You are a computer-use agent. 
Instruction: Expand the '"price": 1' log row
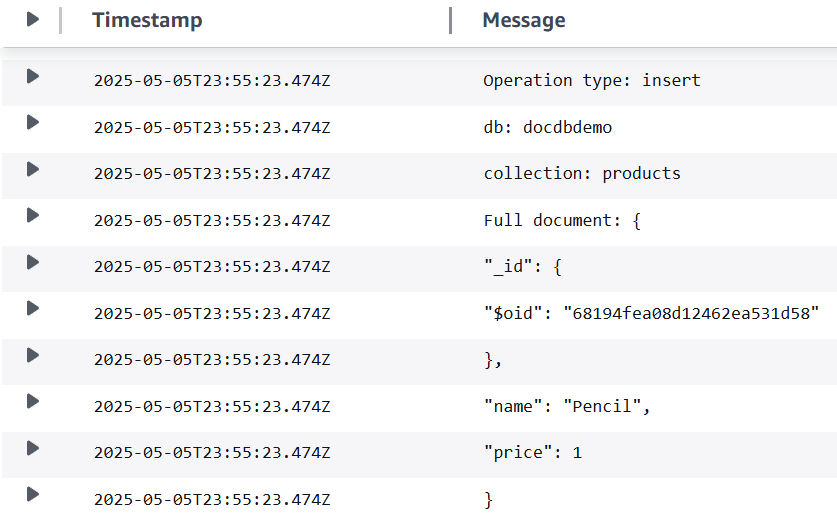33,448
